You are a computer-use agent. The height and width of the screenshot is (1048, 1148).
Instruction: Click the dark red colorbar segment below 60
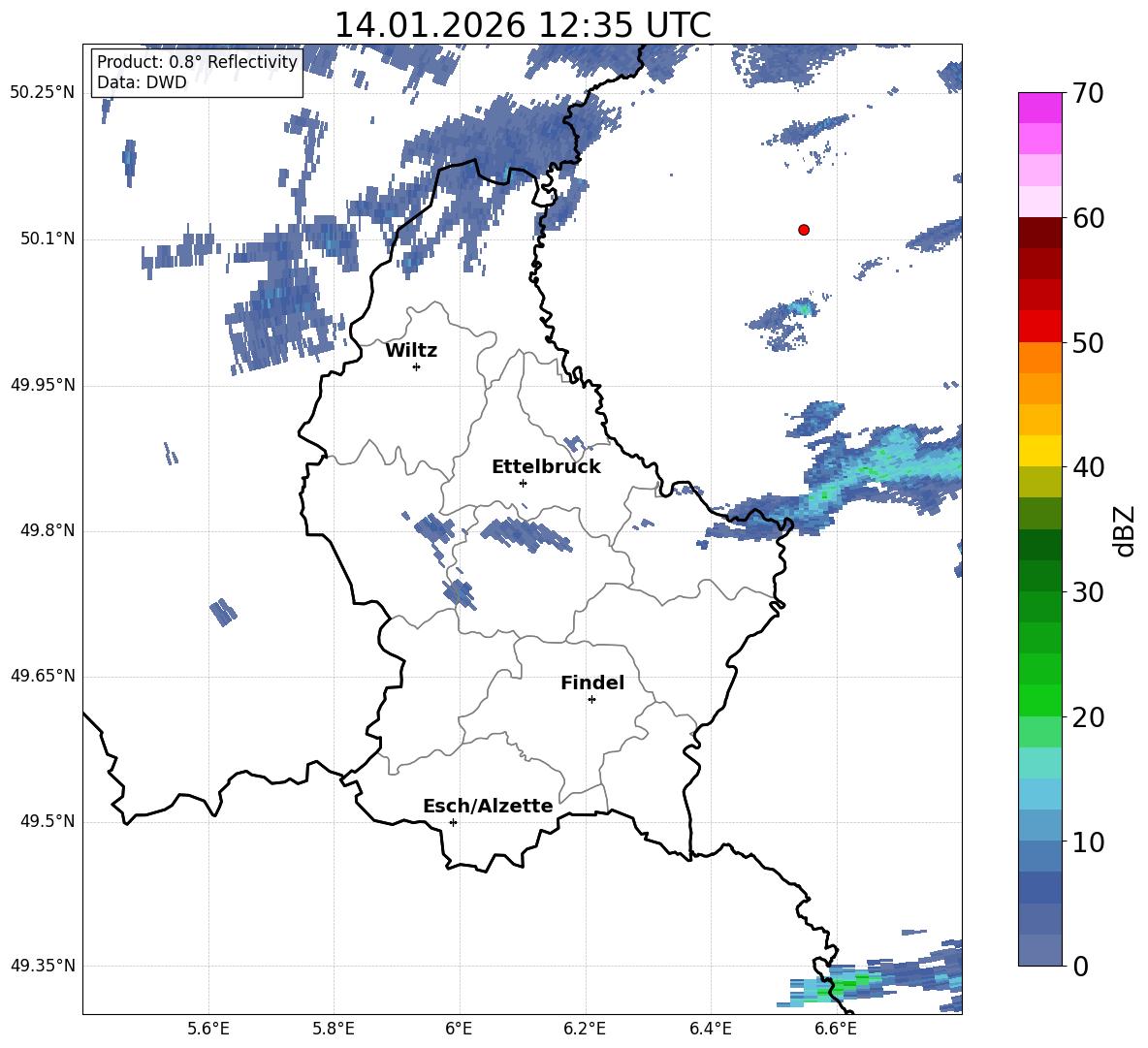point(1039,233)
